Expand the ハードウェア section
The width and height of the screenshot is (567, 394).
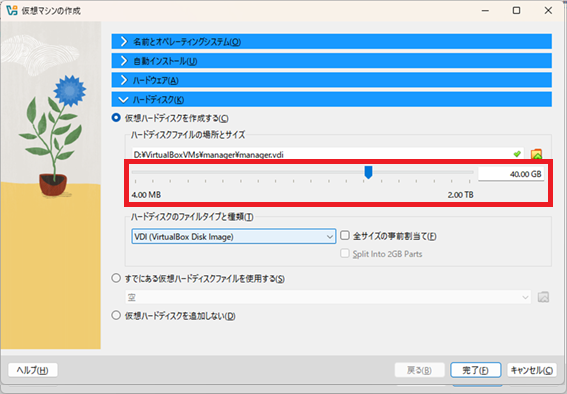[x=332, y=80]
